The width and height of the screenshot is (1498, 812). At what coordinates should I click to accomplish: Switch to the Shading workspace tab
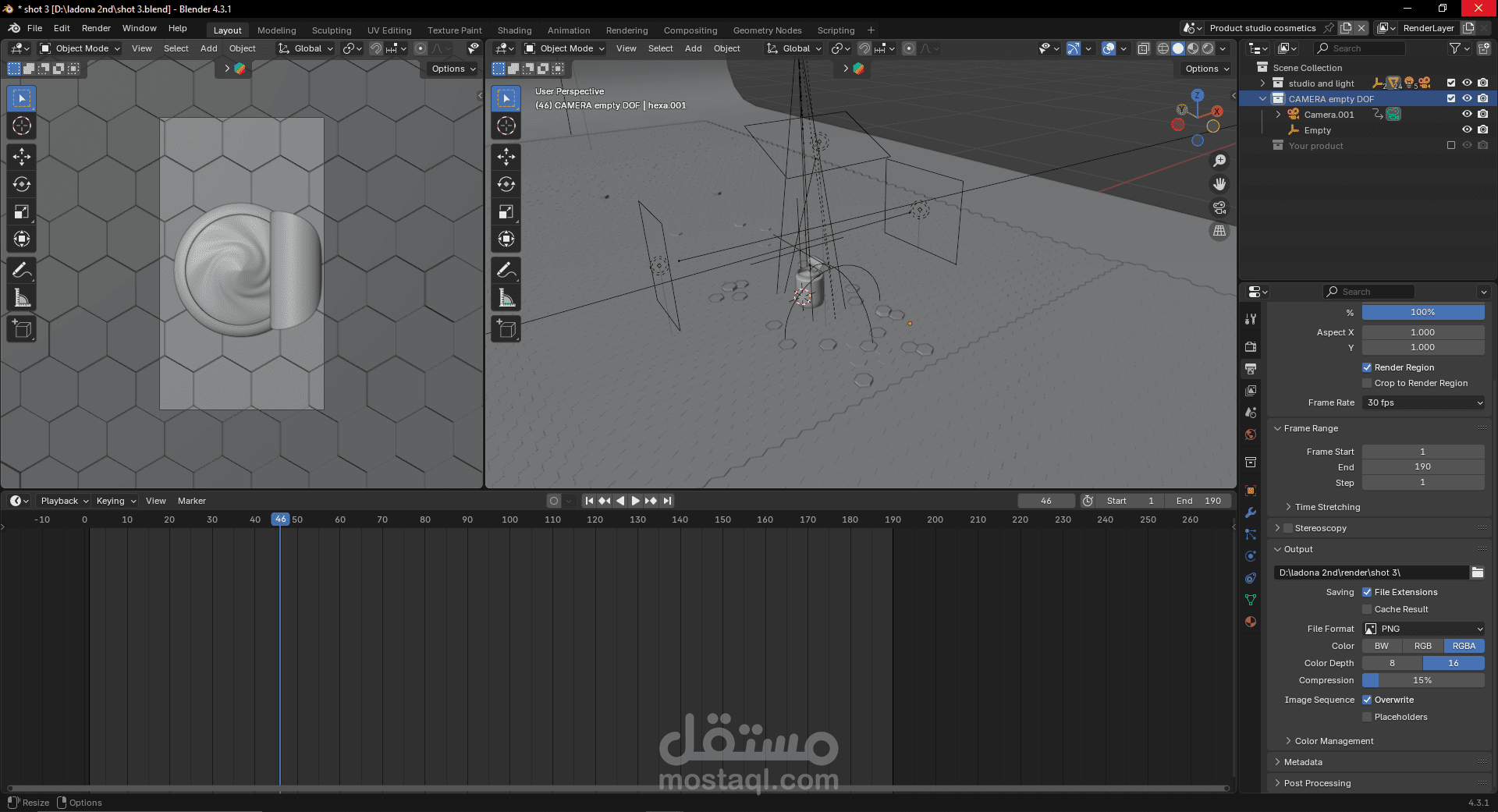(515, 30)
